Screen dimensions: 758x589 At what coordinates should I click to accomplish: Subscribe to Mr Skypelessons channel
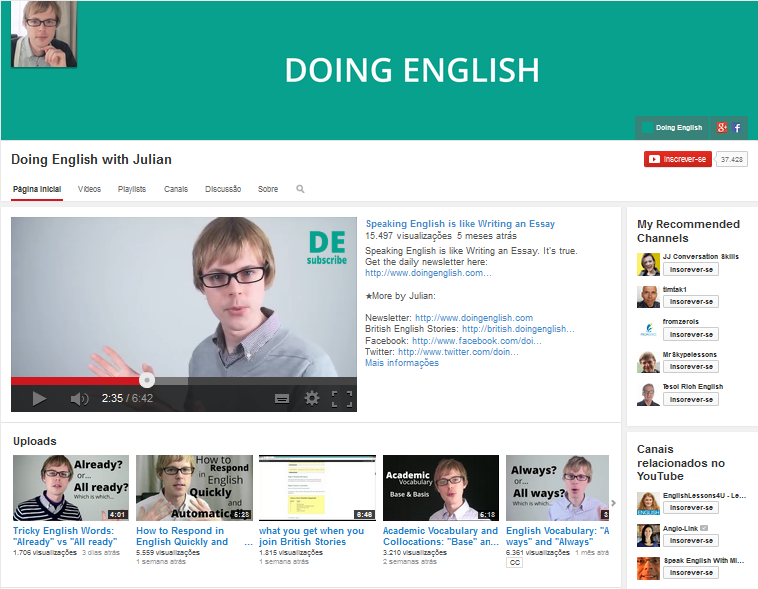pyautogui.click(x=691, y=367)
